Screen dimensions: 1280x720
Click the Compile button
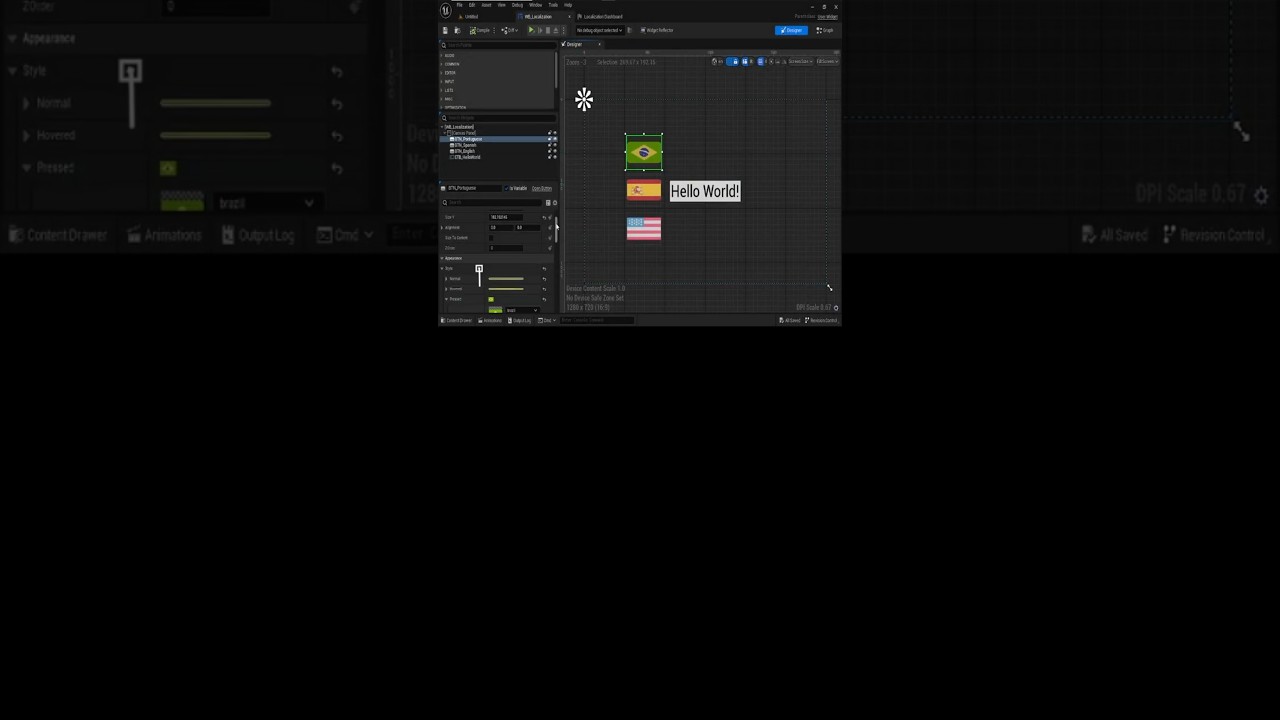click(x=480, y=30)
